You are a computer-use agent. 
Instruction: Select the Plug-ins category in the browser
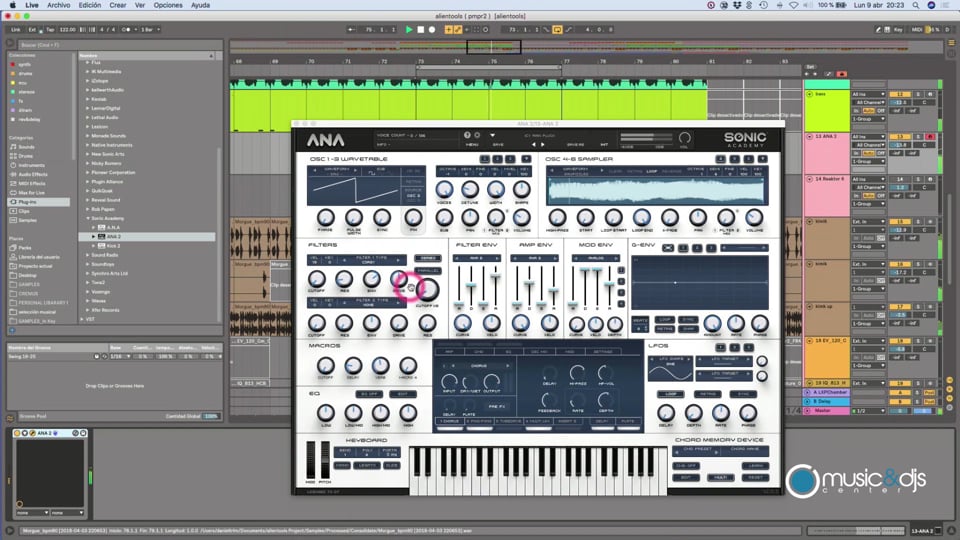(x=38, y=201)
